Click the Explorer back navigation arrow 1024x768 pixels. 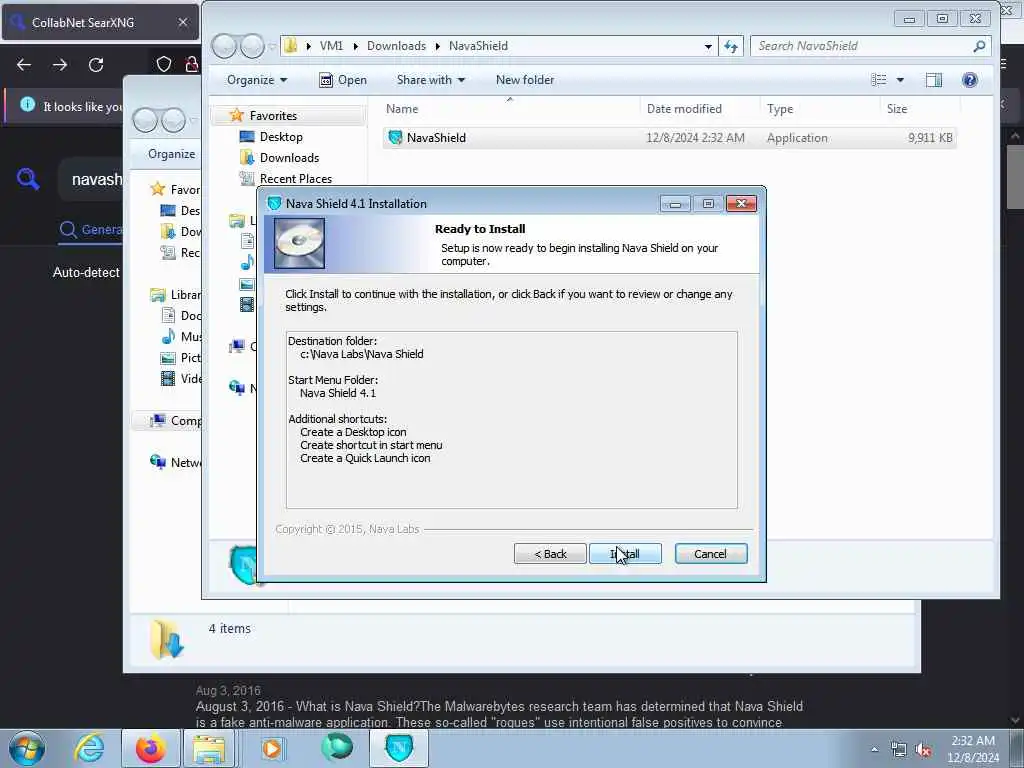click(224, 46)
